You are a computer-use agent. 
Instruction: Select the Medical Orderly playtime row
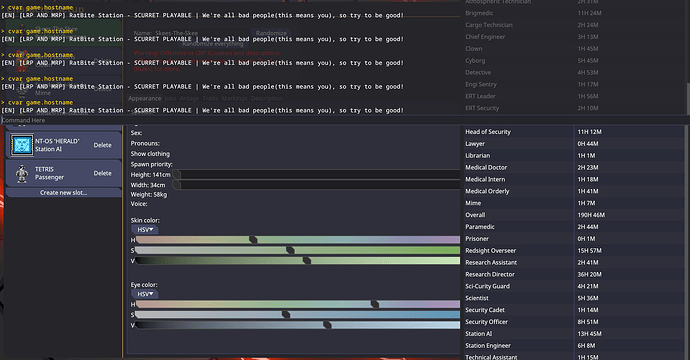pos(574,191)
